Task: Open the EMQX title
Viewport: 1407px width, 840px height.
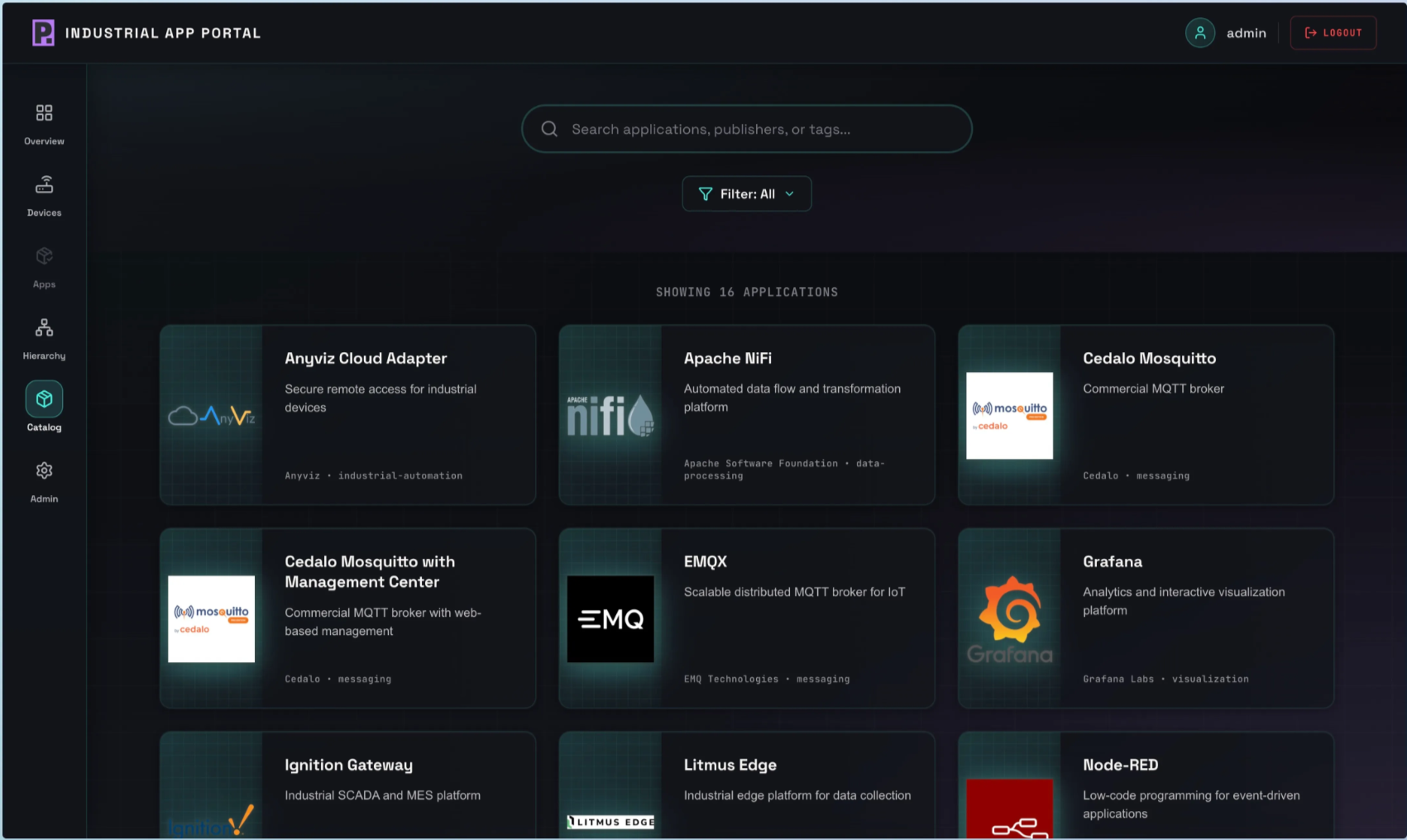Action: [x=705, y=561]
